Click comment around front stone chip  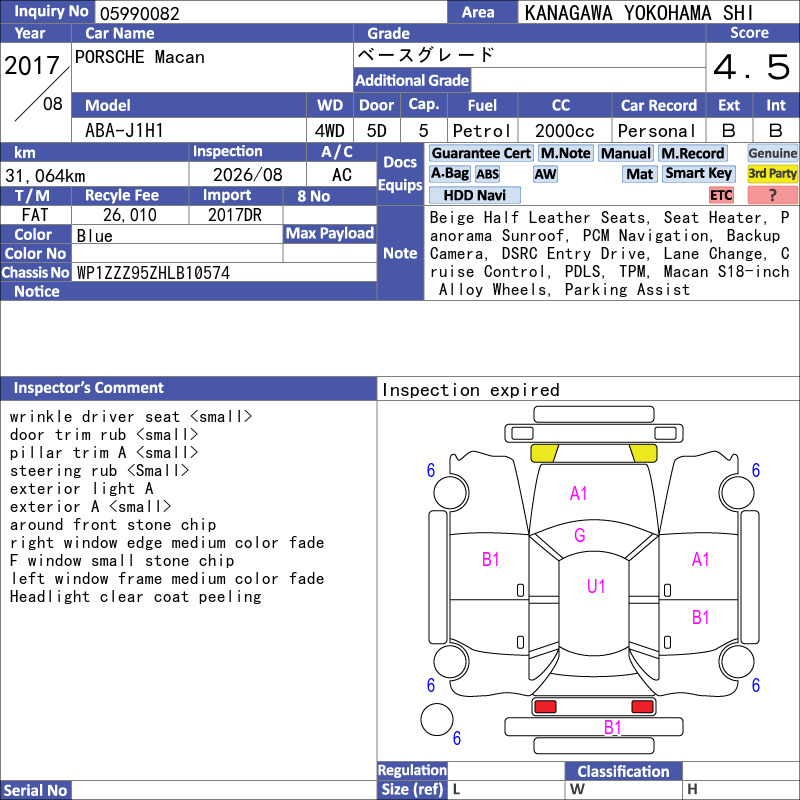click(x=113, y=524)
